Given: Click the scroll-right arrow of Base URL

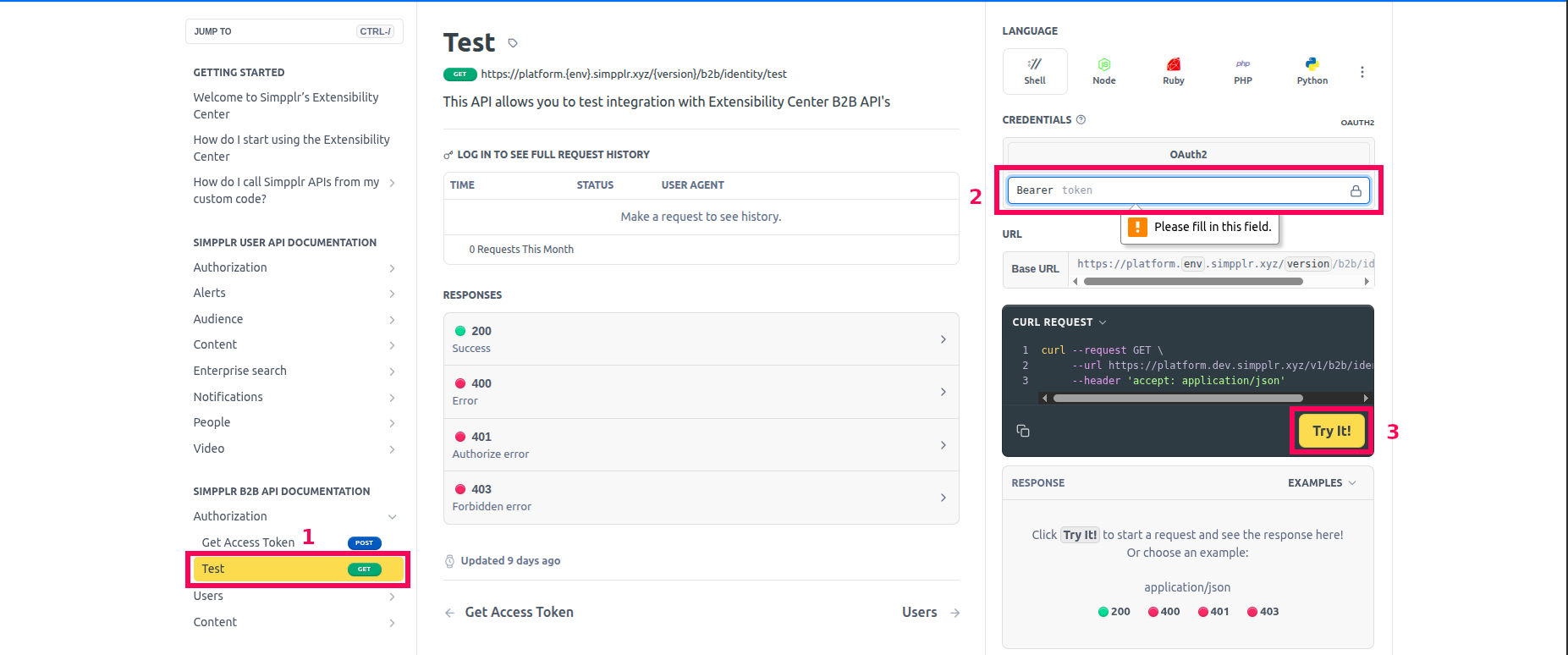Looking at the screenshot, I should click(1366, 281).
